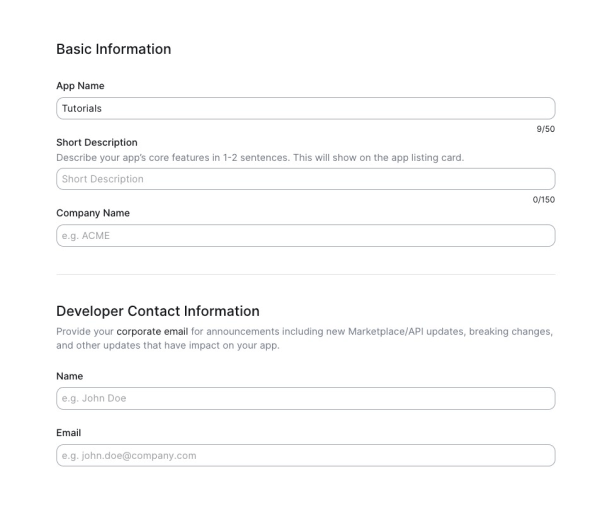
Task: Focus the Email input field
Action: coord(305,455)
